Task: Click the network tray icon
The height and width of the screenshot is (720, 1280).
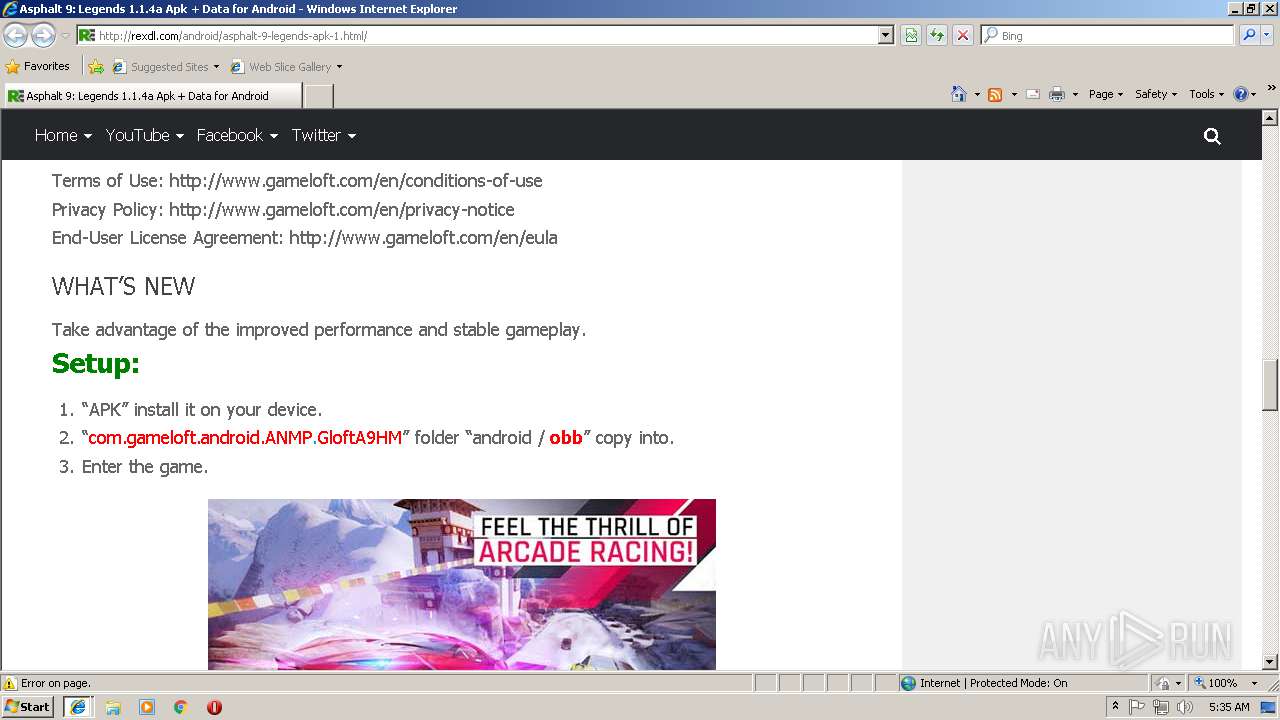Action: coord(1161,707)
